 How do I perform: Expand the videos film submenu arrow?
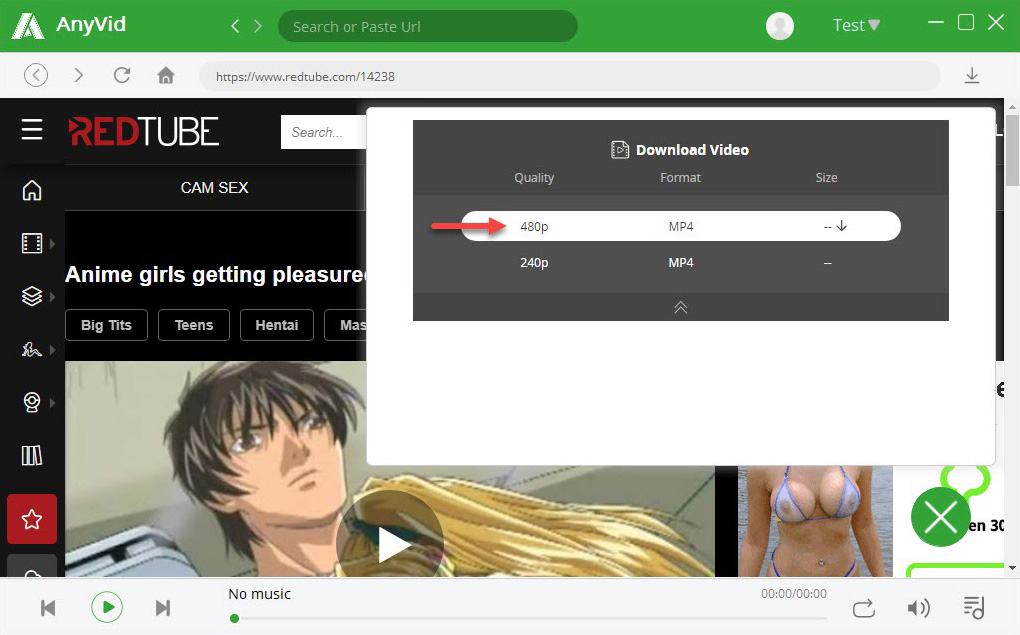click(x=53, y=244)
